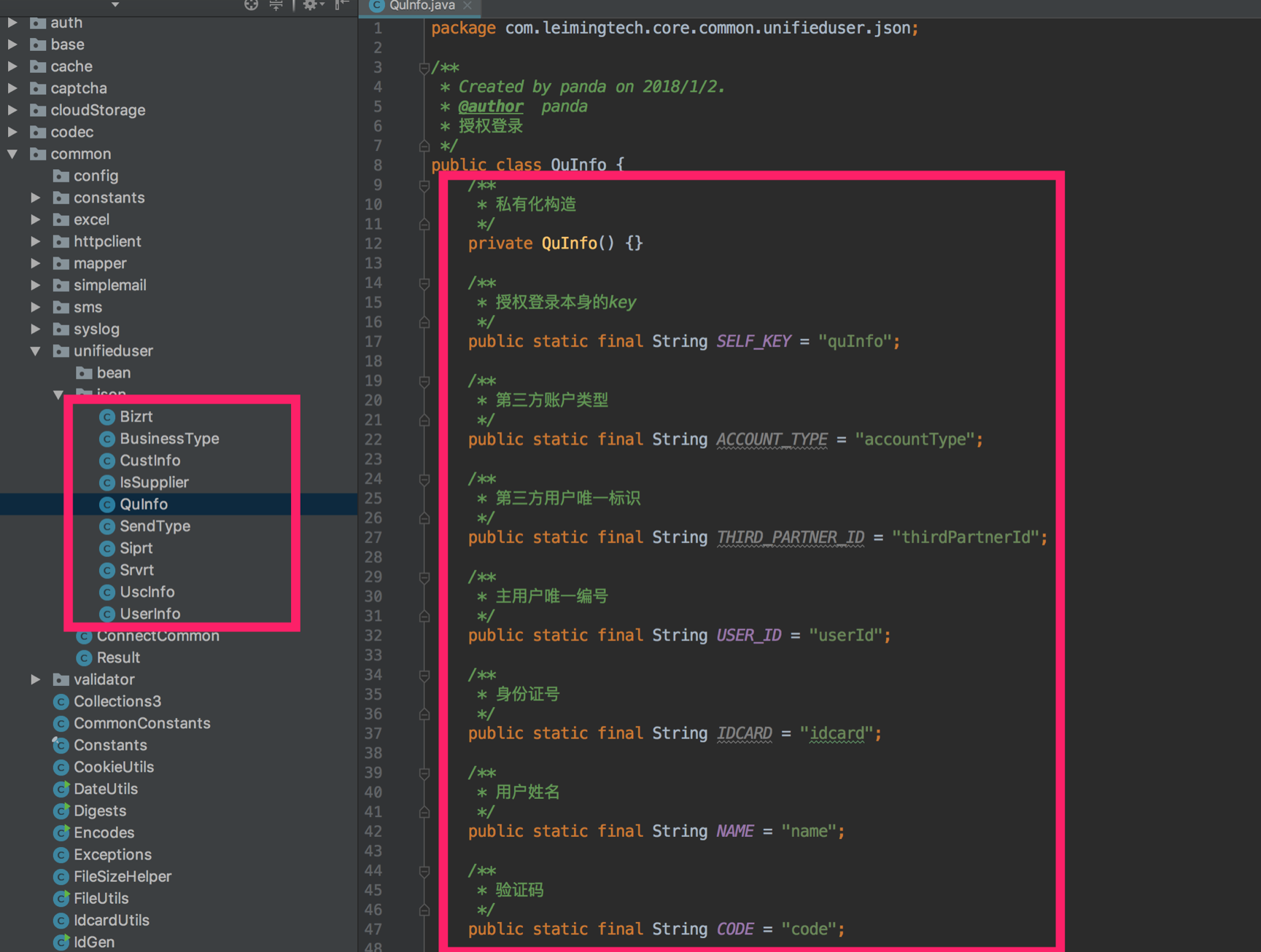1261x952 pixels.
Task: Click the private QuInfo() constructor name
Action: 569,243
